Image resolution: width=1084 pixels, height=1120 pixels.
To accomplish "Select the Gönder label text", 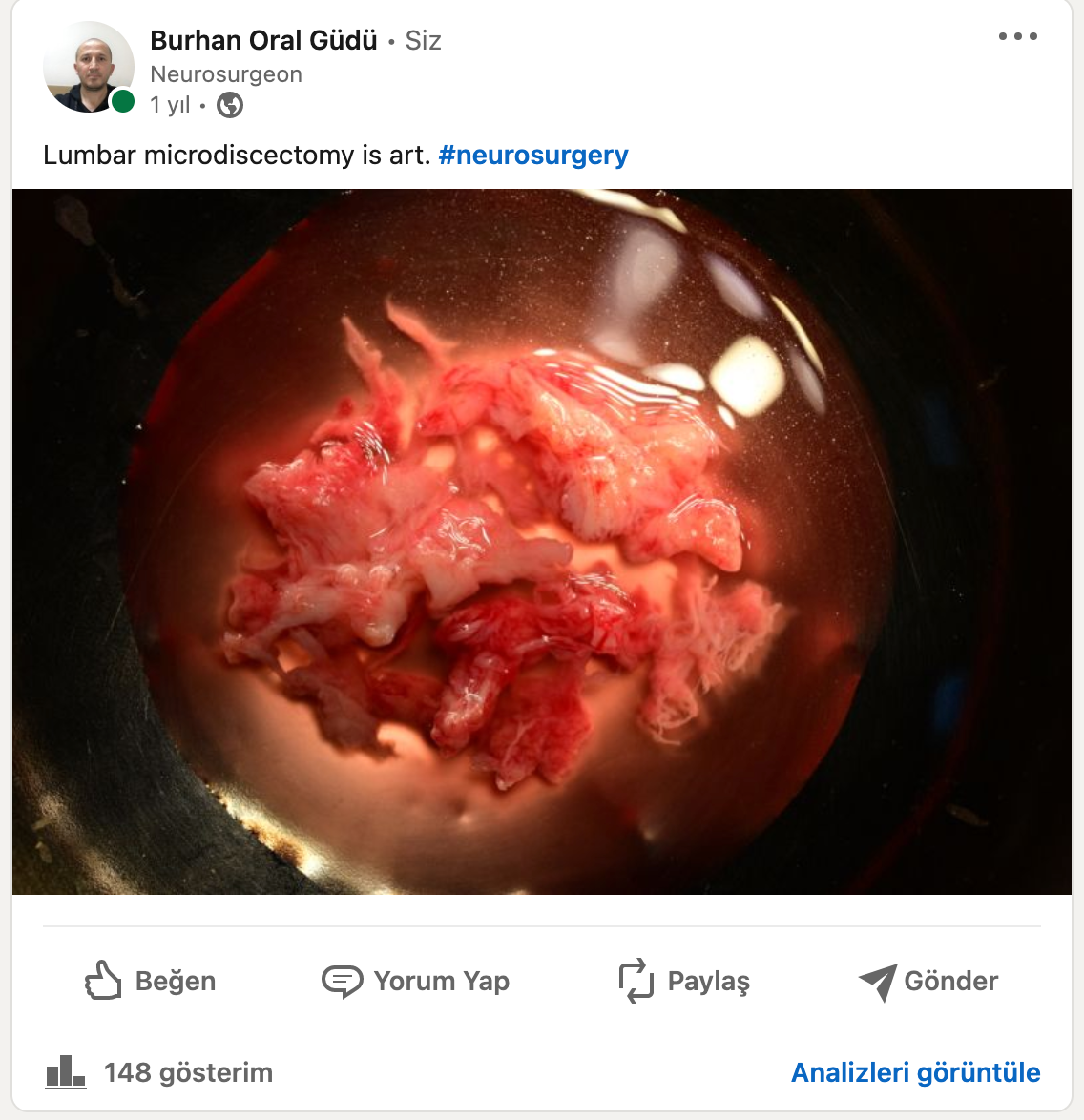I will [950, 982].
